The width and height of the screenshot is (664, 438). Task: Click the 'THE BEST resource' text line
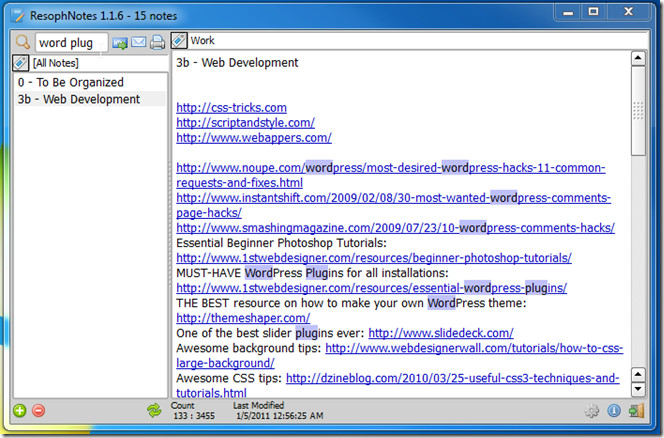point(351,303)
